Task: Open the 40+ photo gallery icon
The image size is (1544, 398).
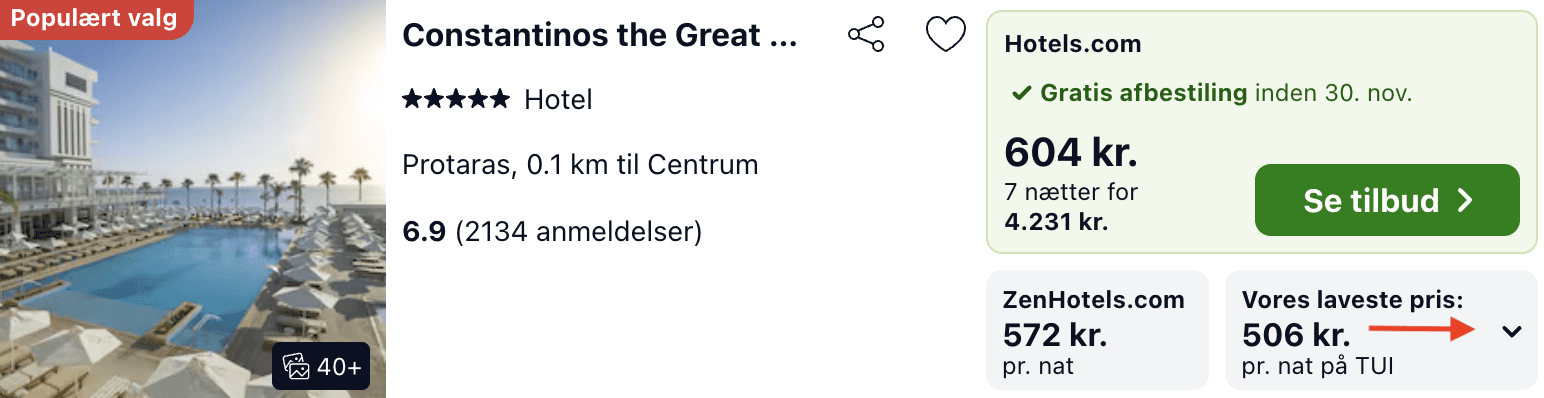Action: click(x=322, y=367)
